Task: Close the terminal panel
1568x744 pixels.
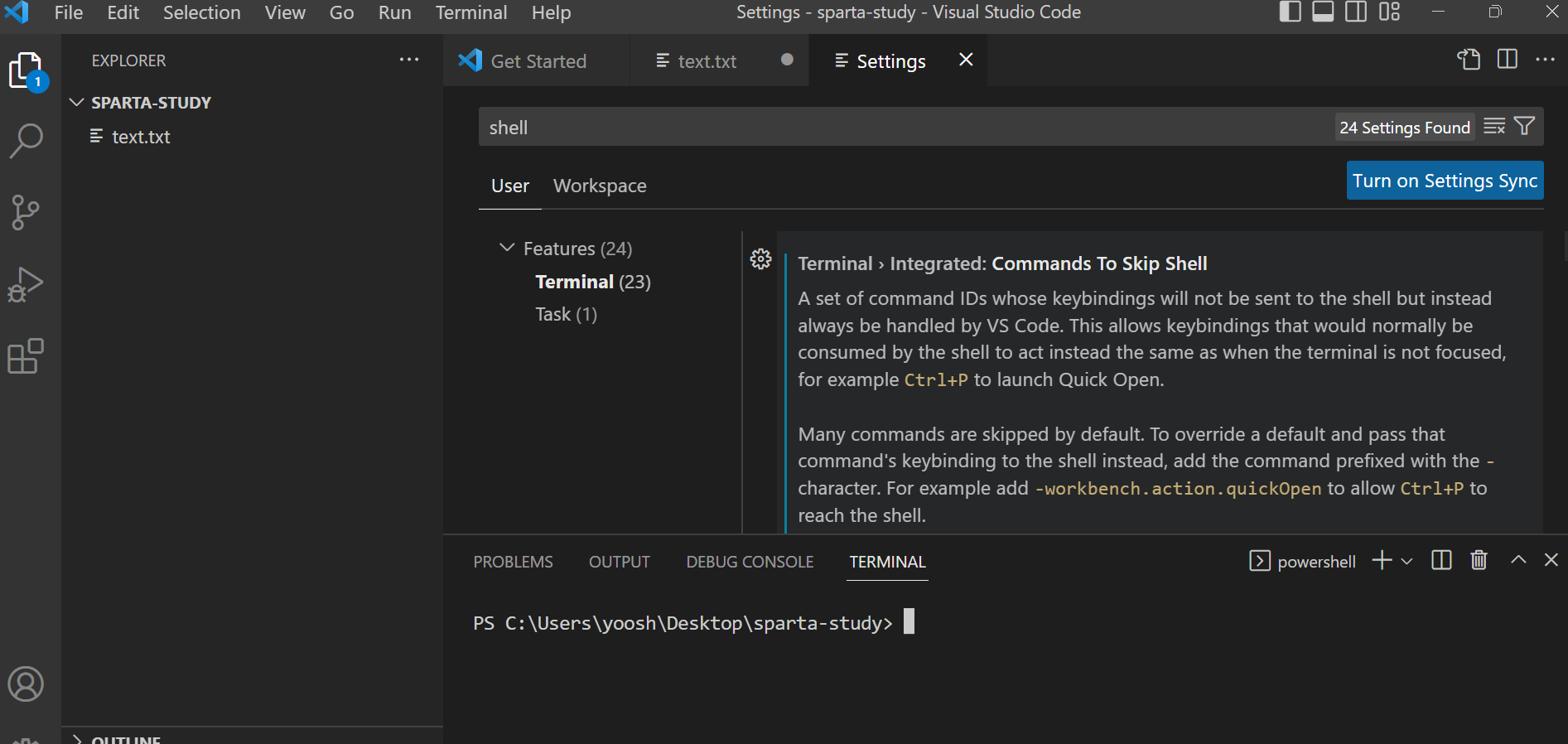Action: (x=1551, y=560)
